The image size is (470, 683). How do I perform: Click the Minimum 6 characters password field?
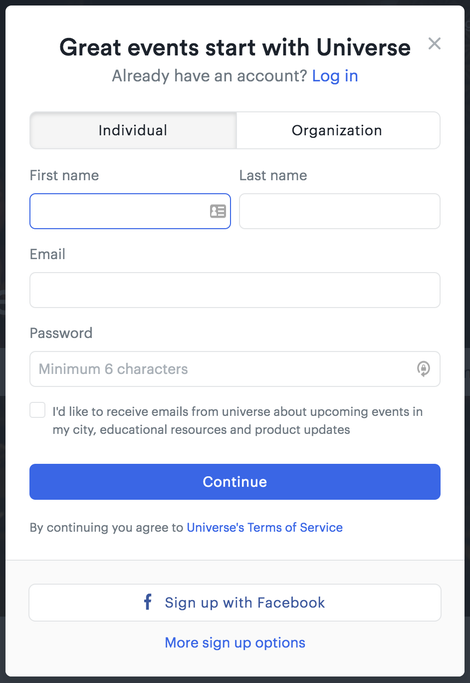[x=235, y=369]
